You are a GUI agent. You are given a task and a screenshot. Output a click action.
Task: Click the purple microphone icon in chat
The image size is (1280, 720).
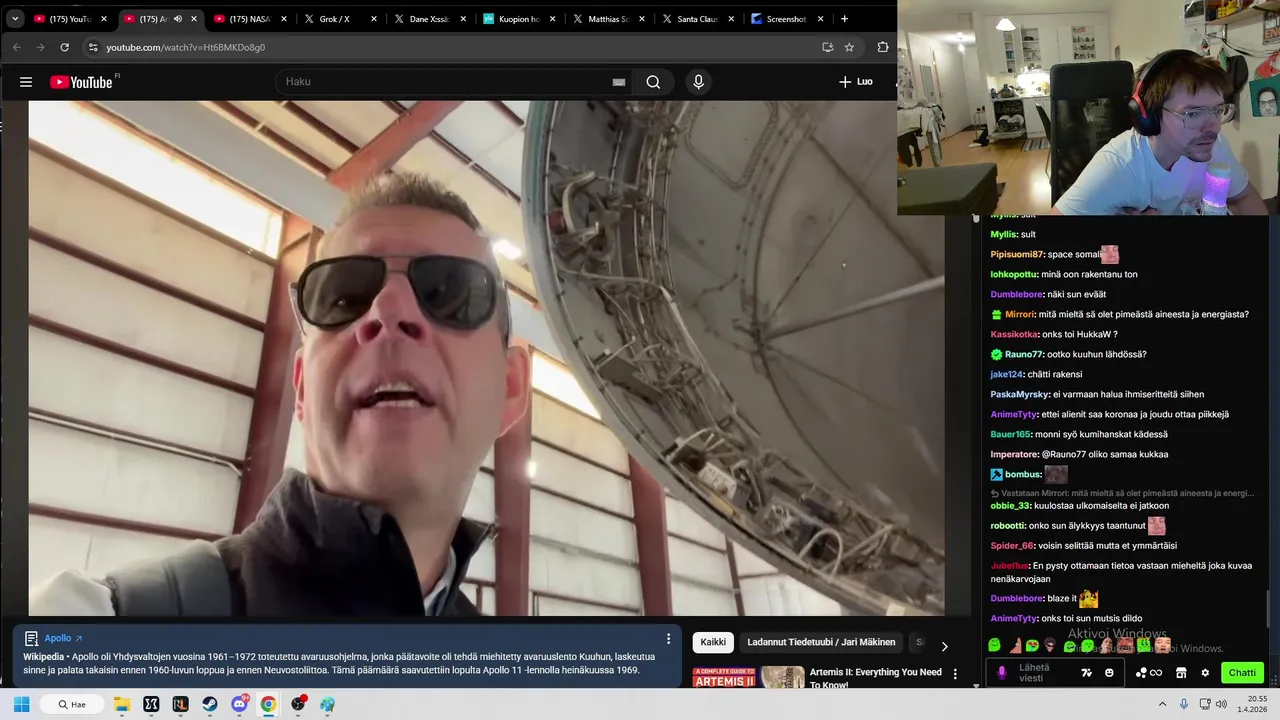1002,673
